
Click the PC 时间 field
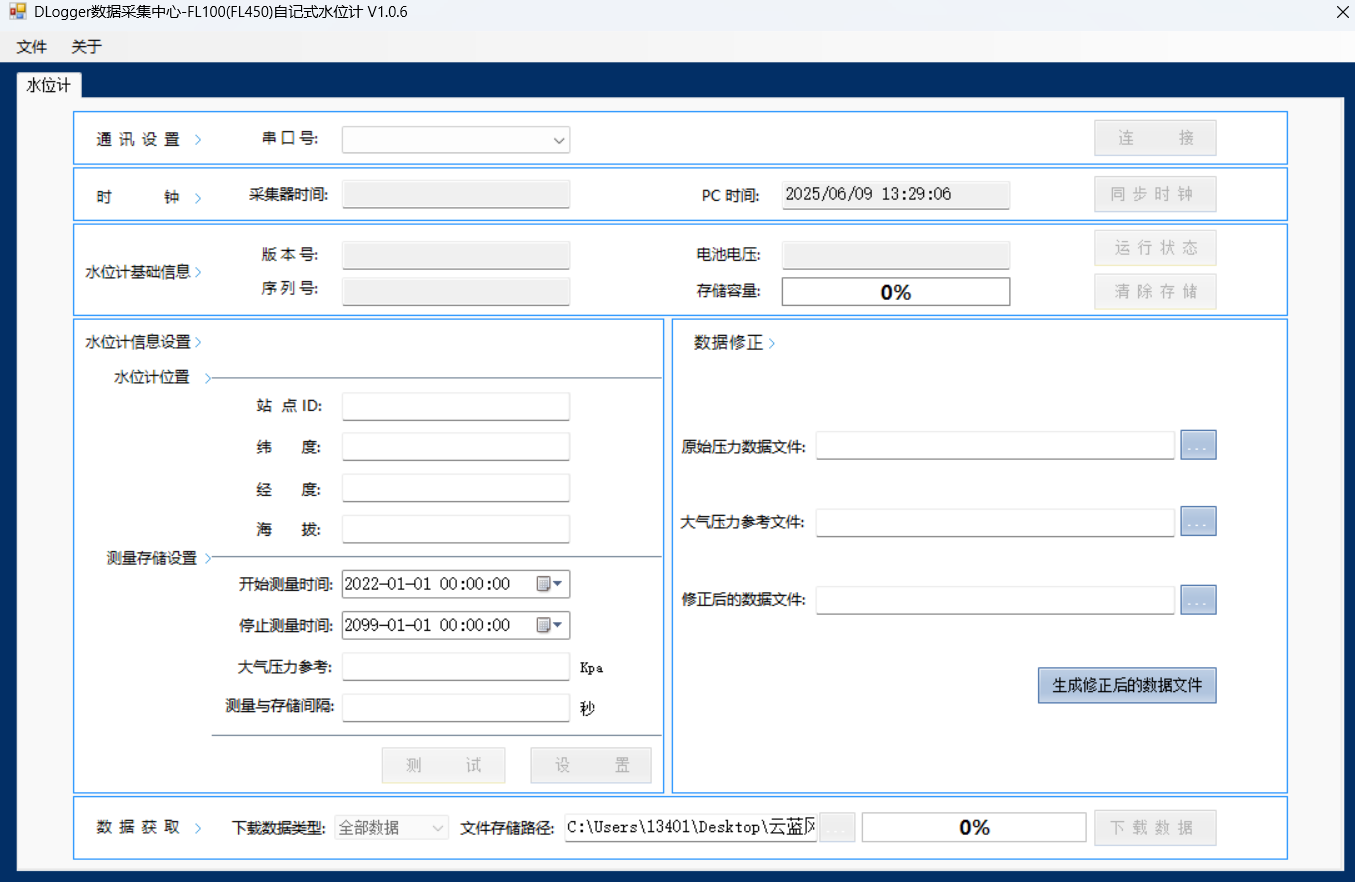coord(896,194)
